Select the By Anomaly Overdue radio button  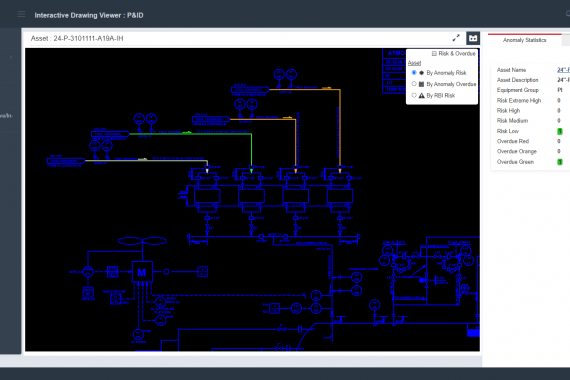tap(414, 84)
